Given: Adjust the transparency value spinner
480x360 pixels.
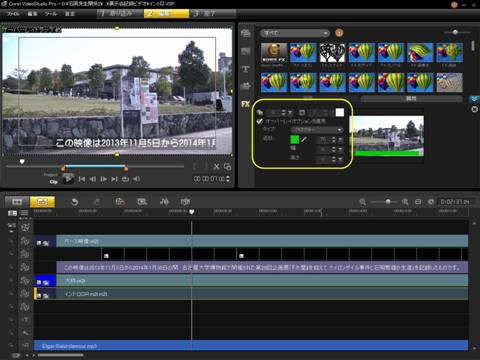Looking at the screenshot, I should pyautogui.click(x=284, y=112).
